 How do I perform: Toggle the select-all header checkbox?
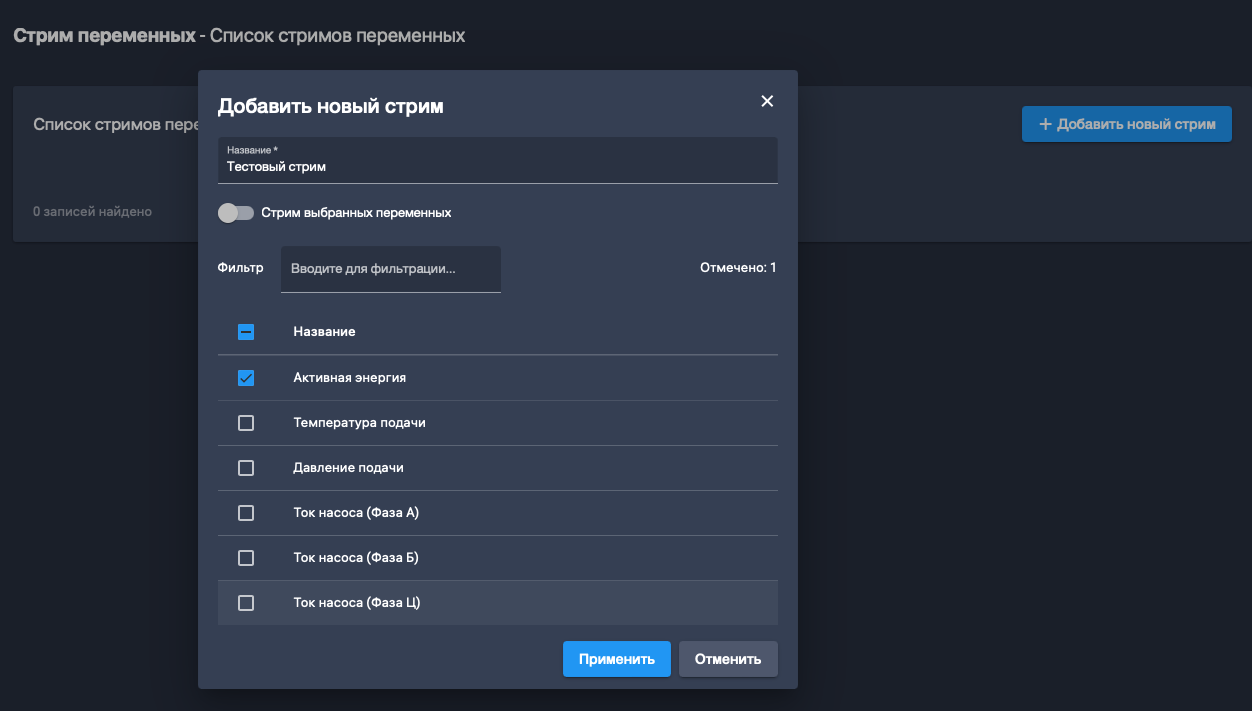tap(246, 332)
